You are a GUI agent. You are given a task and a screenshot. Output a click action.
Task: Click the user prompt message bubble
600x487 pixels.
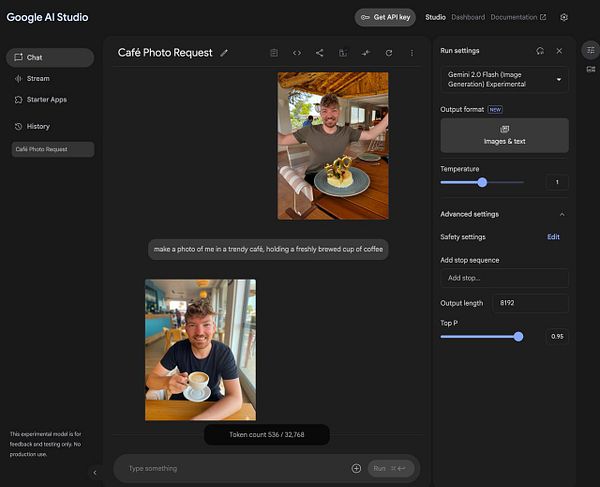268,249
